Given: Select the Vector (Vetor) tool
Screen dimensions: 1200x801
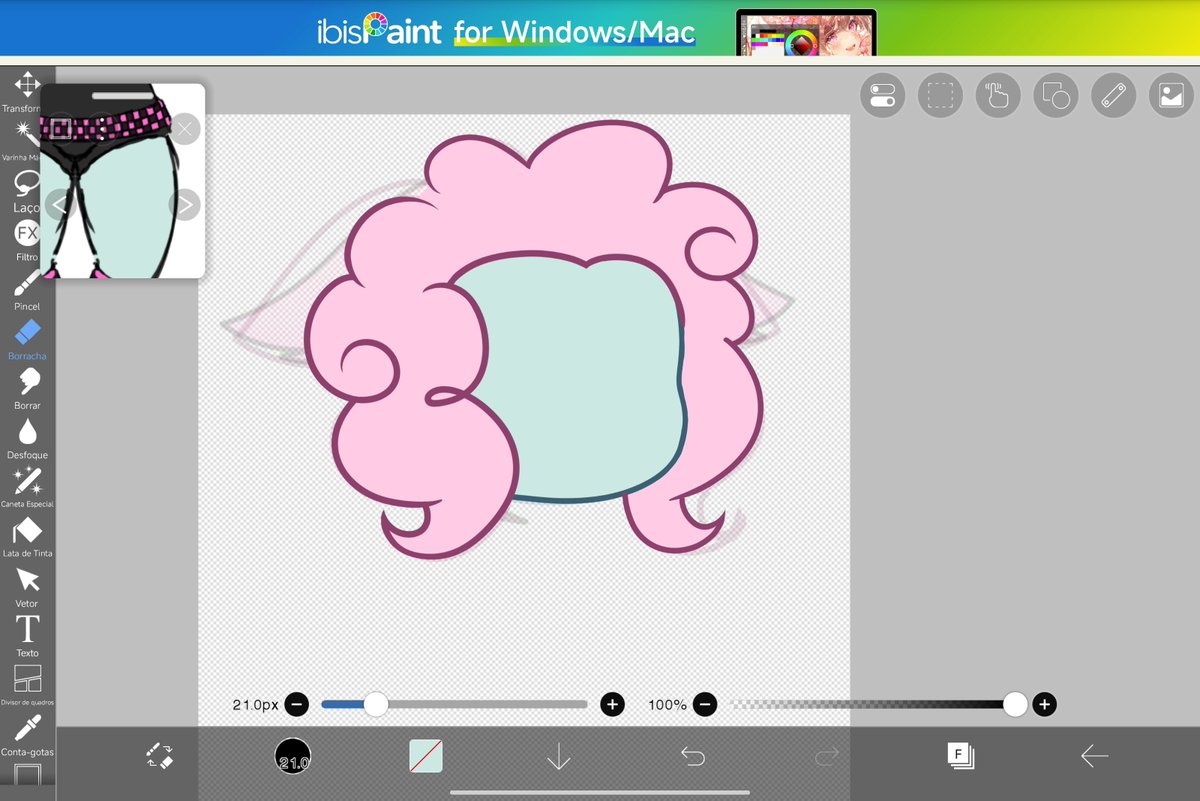Looking at the screenshot, I should pos(27,586).
